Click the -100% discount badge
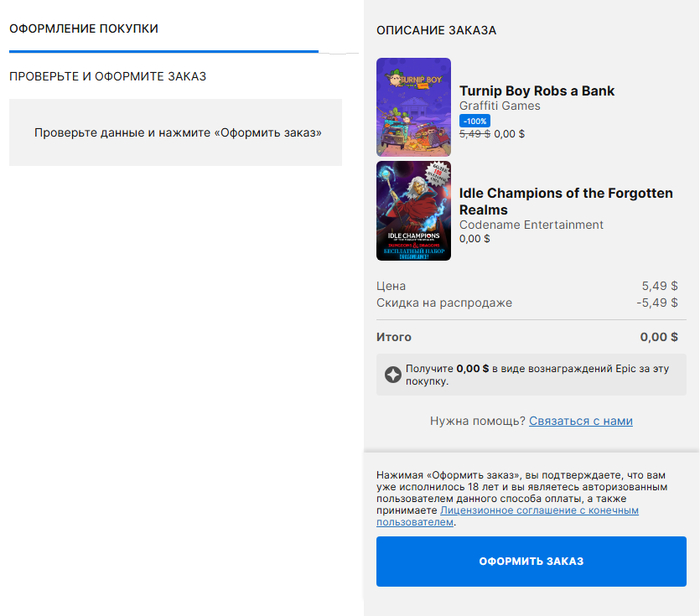This screenshot has width=700, height=616. [475, 121]
